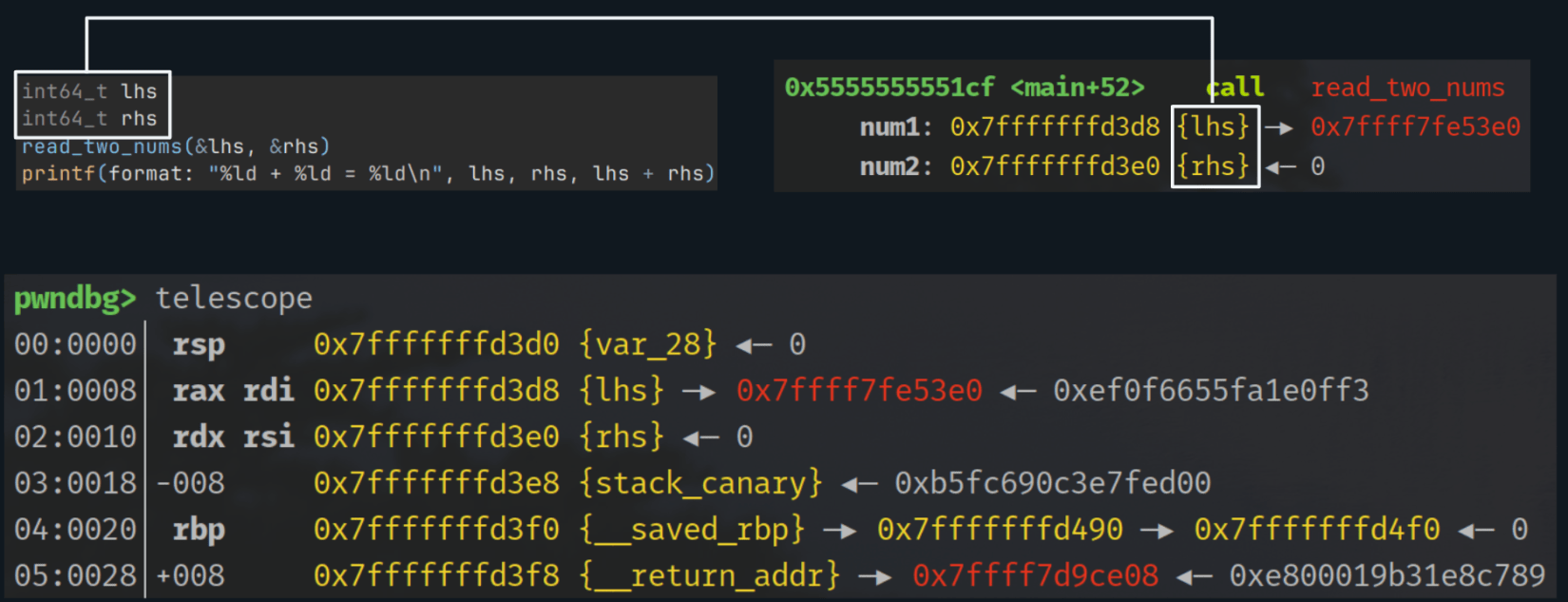Click the call instruction mnemonic
Image resolution: width=1568 pixels, height=602 pixels.
(x=1235, y=87)
